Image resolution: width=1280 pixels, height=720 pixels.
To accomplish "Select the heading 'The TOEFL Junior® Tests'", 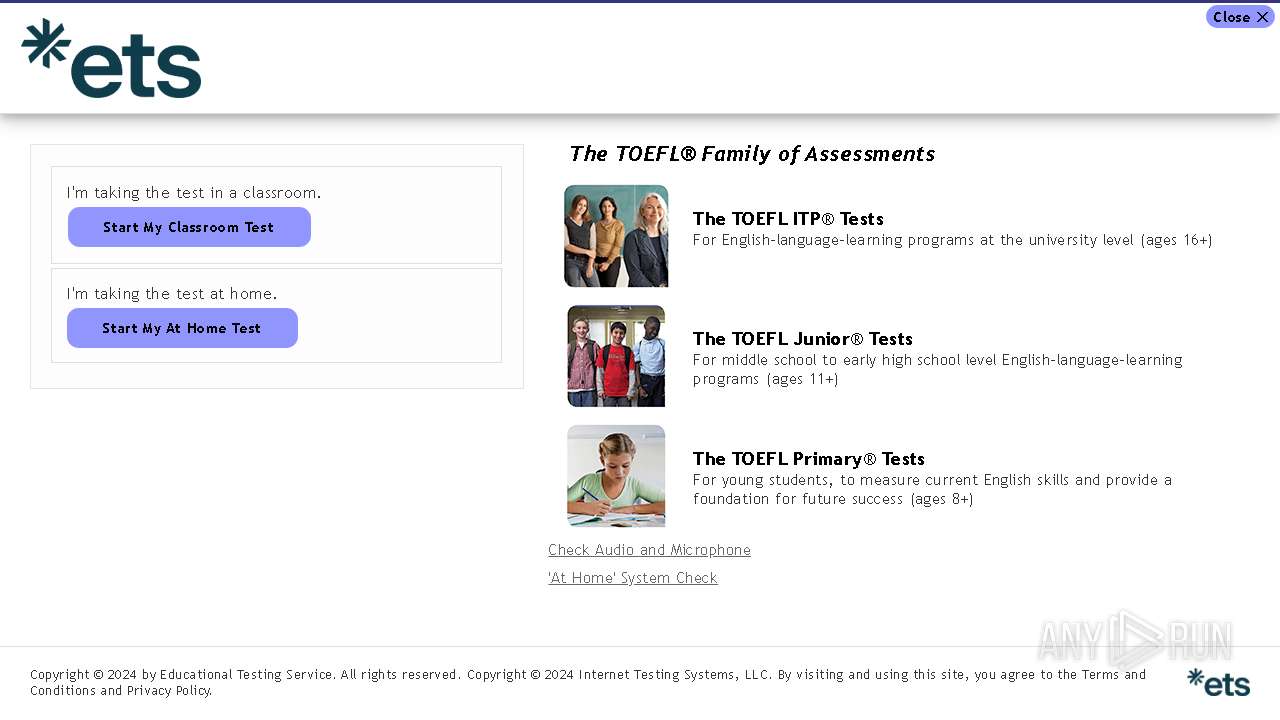I will pyautogui.click(x=803, y=338).
